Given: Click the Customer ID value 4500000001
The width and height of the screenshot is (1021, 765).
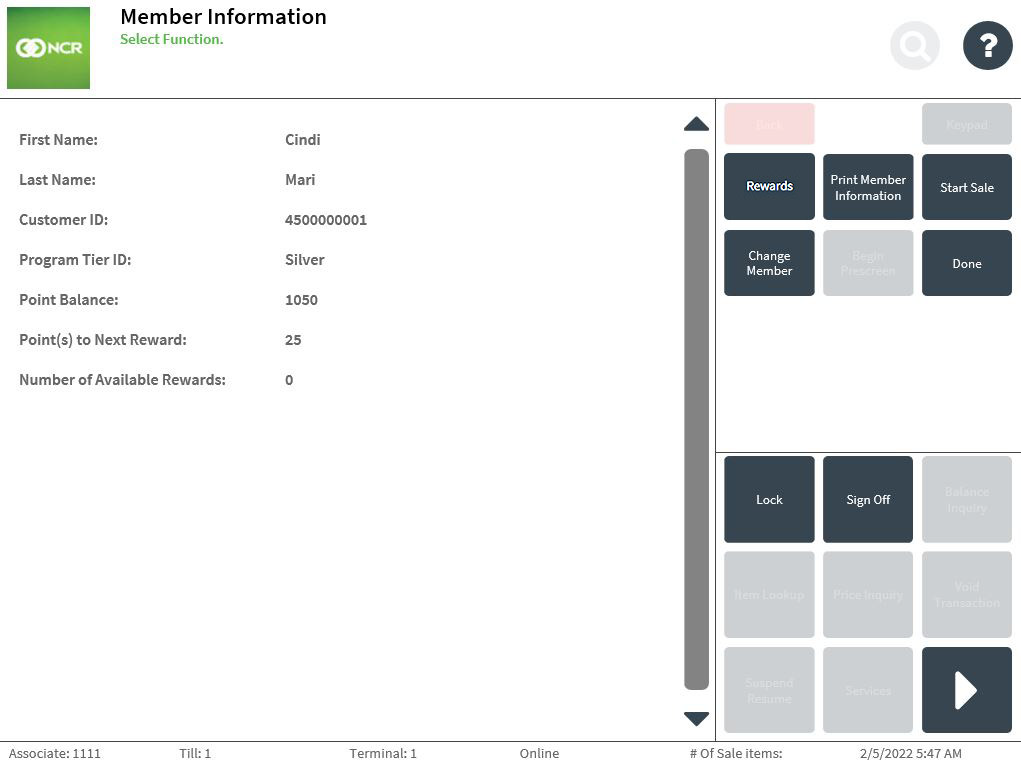Looking at the screenshot, I should tap(326, 220).
